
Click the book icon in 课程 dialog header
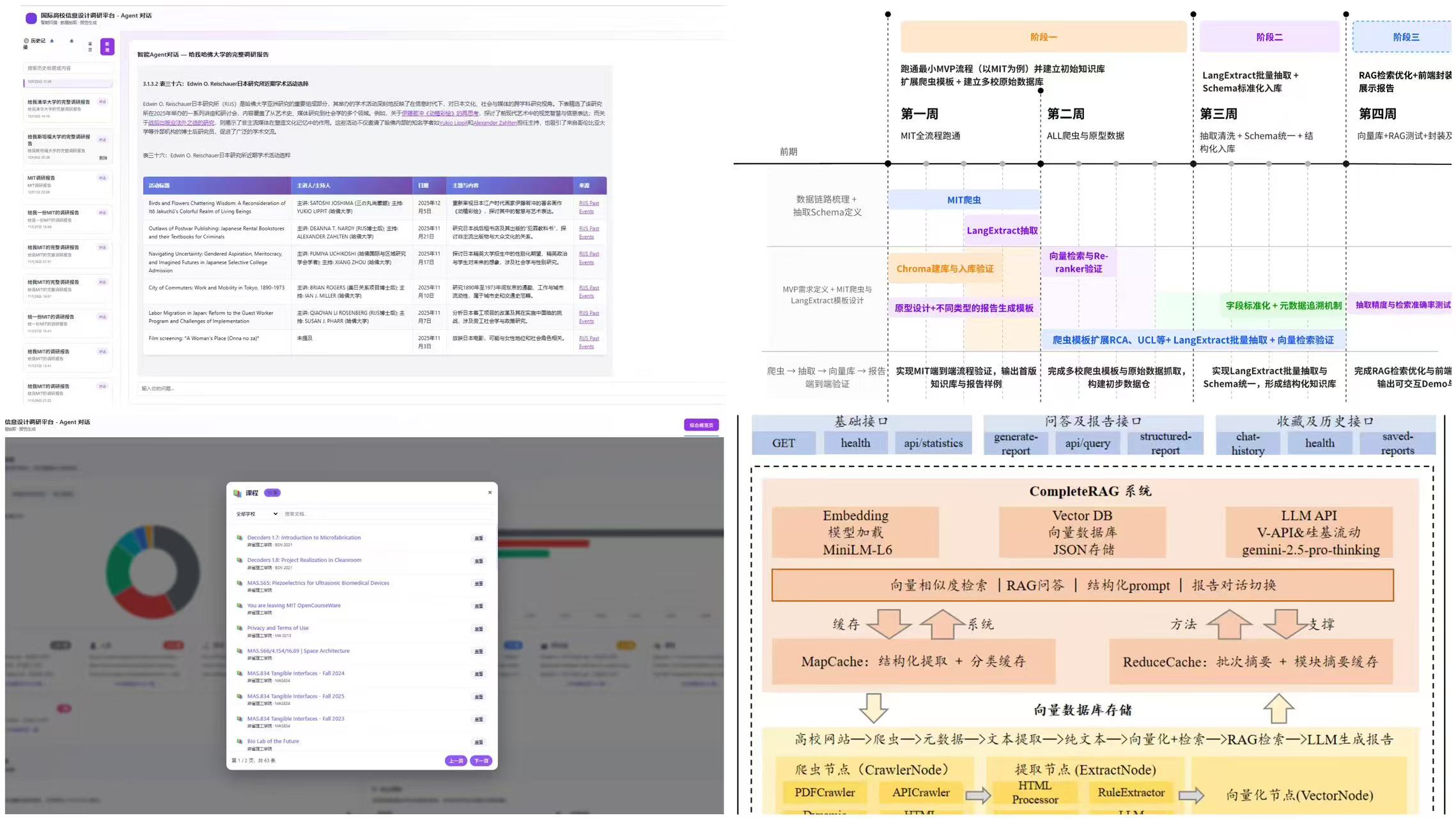click(x=237, y=493)
